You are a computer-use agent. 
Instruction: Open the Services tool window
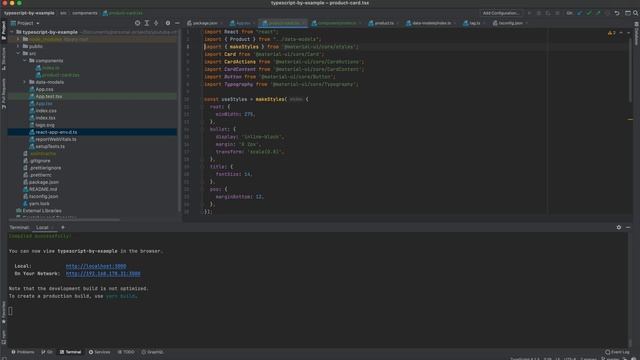tap(100, 352)
